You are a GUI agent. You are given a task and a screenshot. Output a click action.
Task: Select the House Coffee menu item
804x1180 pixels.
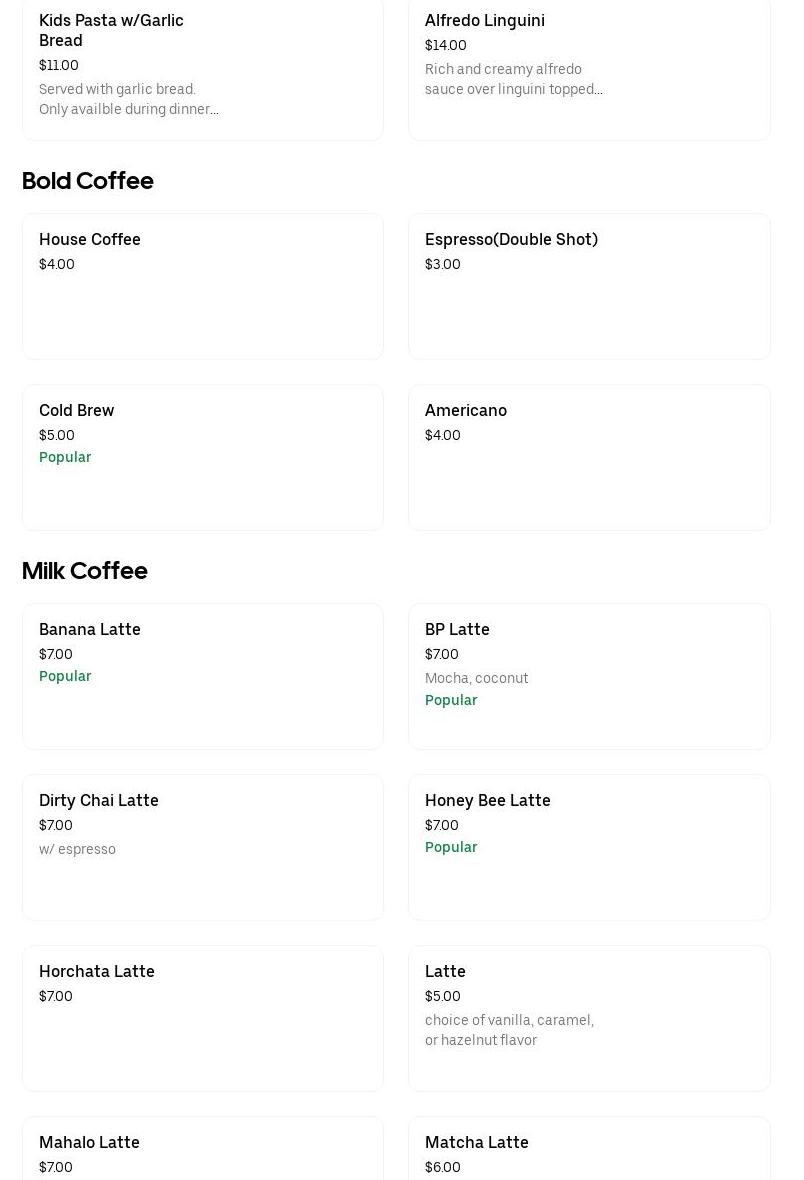[202, 286]
